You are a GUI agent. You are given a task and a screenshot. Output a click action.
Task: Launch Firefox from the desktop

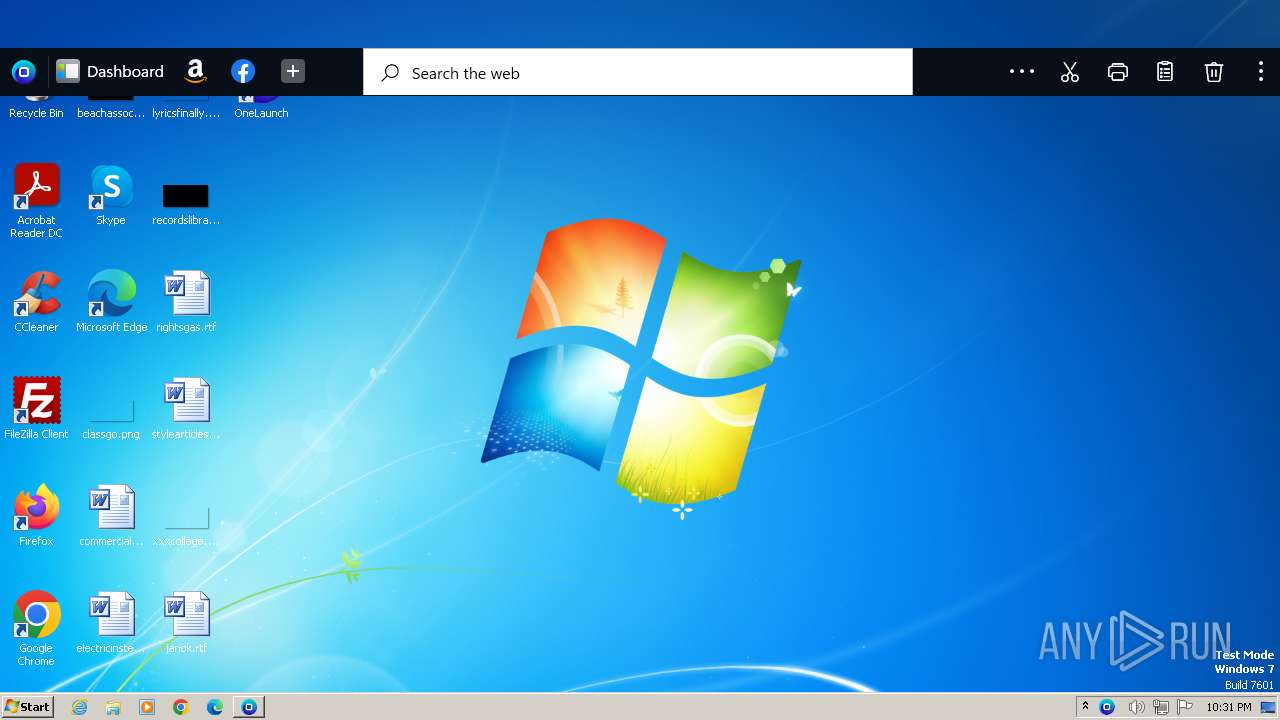[x=36, y=516]
